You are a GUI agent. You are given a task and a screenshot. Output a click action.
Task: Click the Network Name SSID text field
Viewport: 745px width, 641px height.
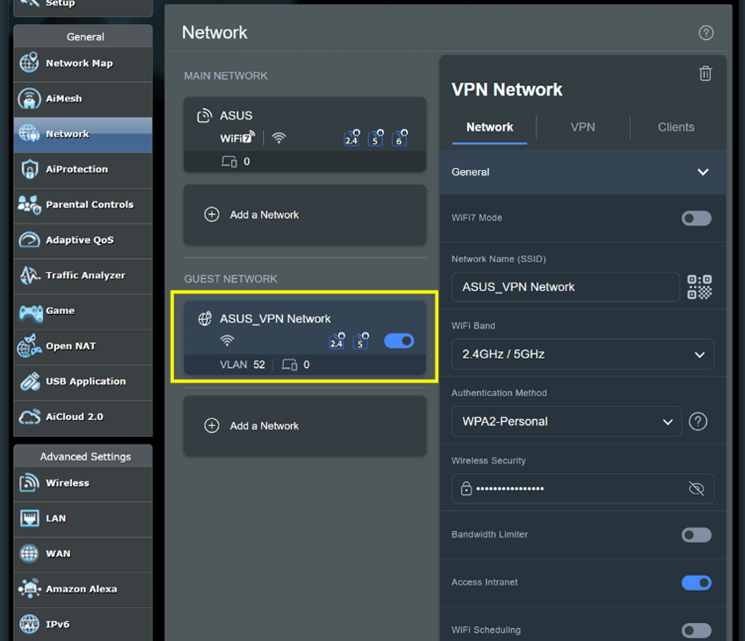click(565, 287)
